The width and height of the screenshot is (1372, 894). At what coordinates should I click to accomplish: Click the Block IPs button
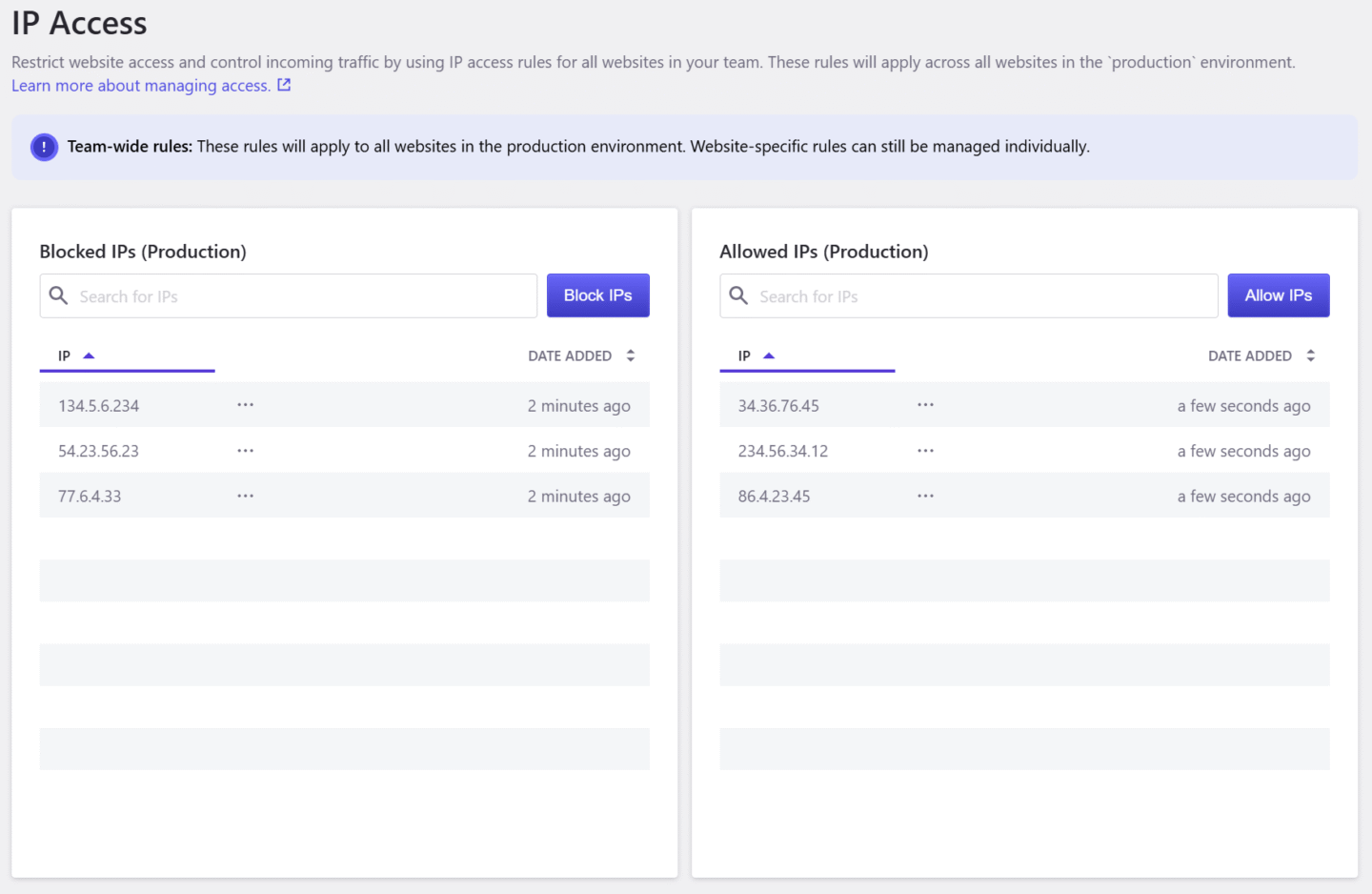pos(597,295)
